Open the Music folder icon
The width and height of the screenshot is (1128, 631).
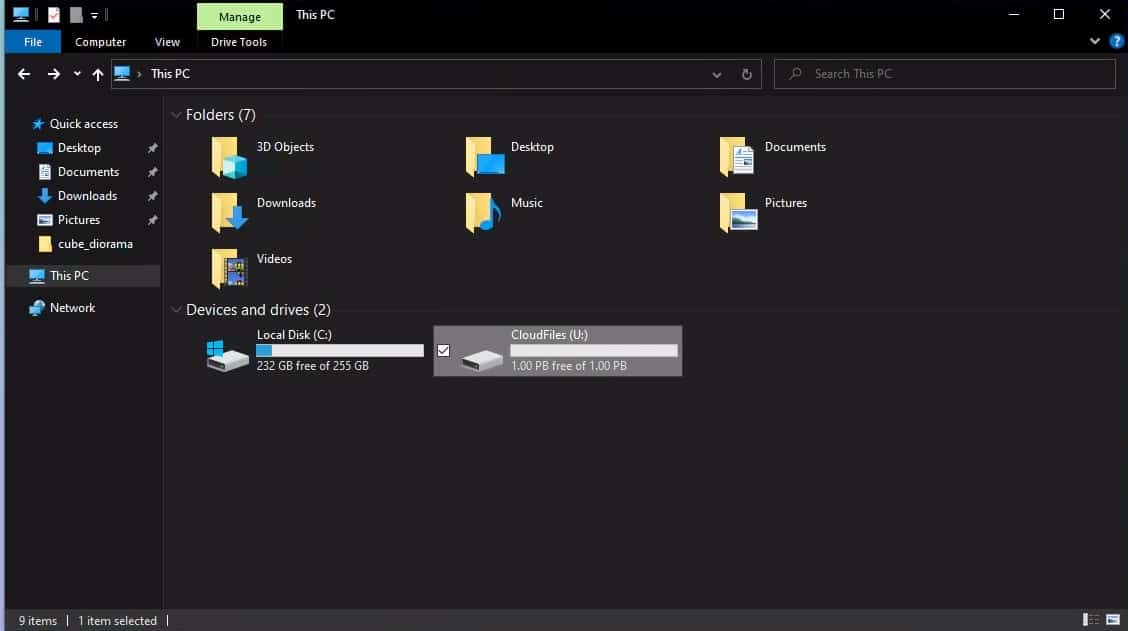pyautogui.click(x=483, y=213)
